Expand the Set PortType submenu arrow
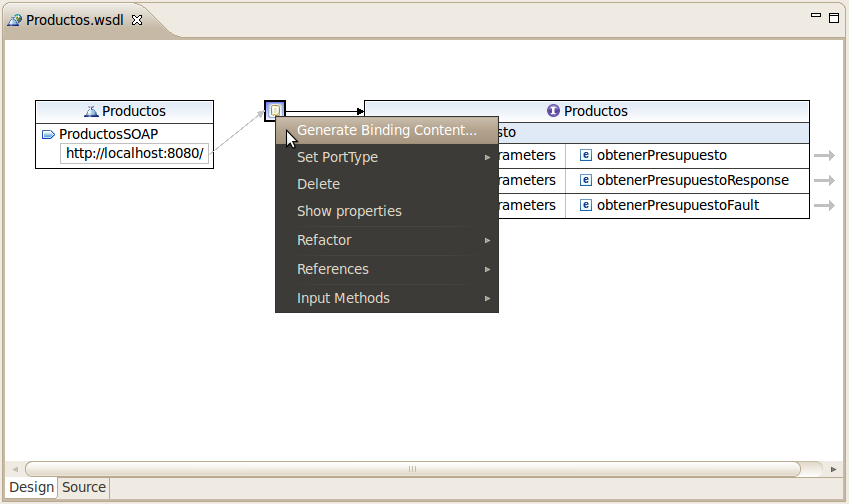Viewport: 849px width, 504px height. pyautogui.click(x=487, y=158)
